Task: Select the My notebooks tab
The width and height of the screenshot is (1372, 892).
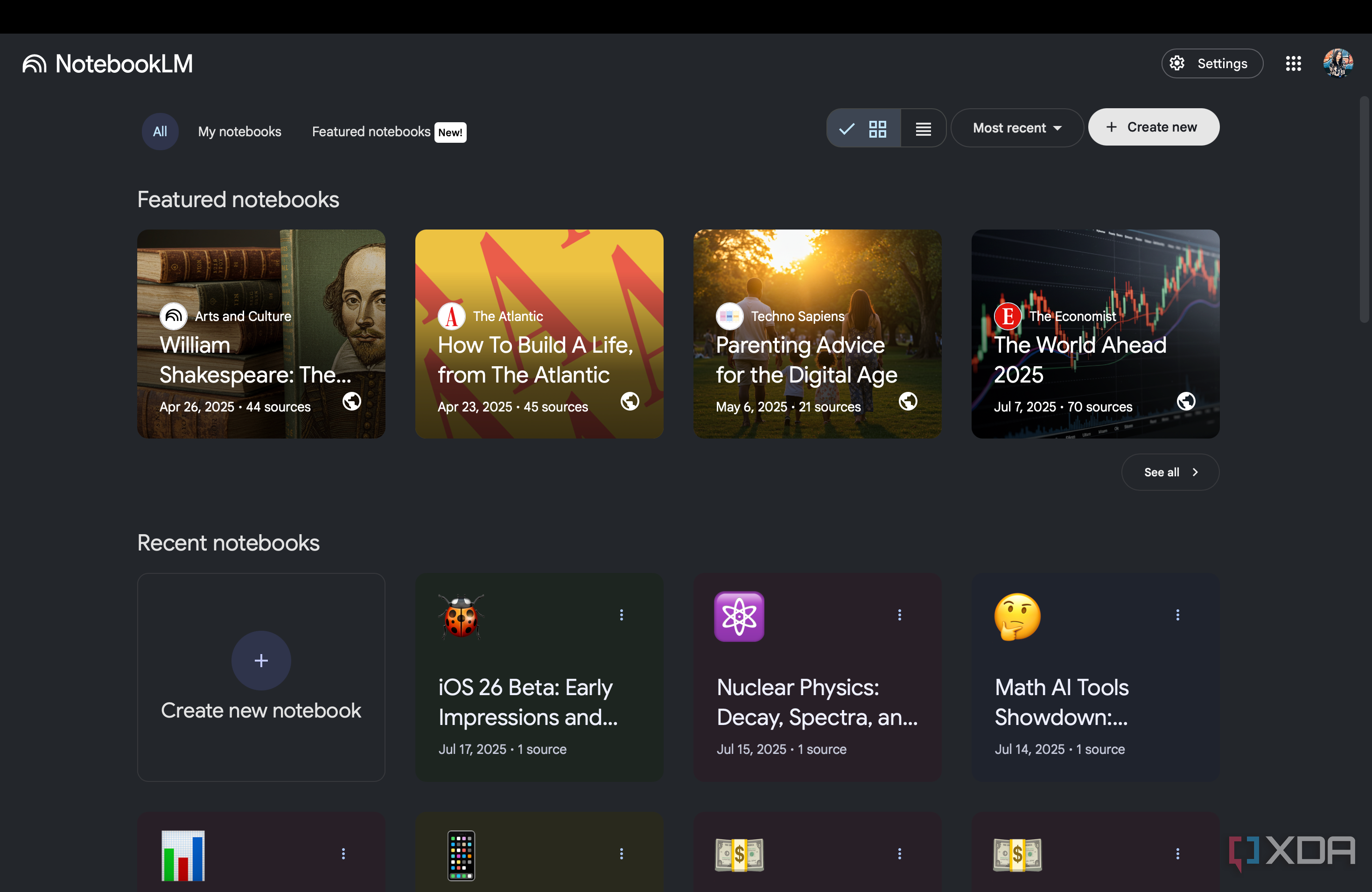Action: coord(240,132)
